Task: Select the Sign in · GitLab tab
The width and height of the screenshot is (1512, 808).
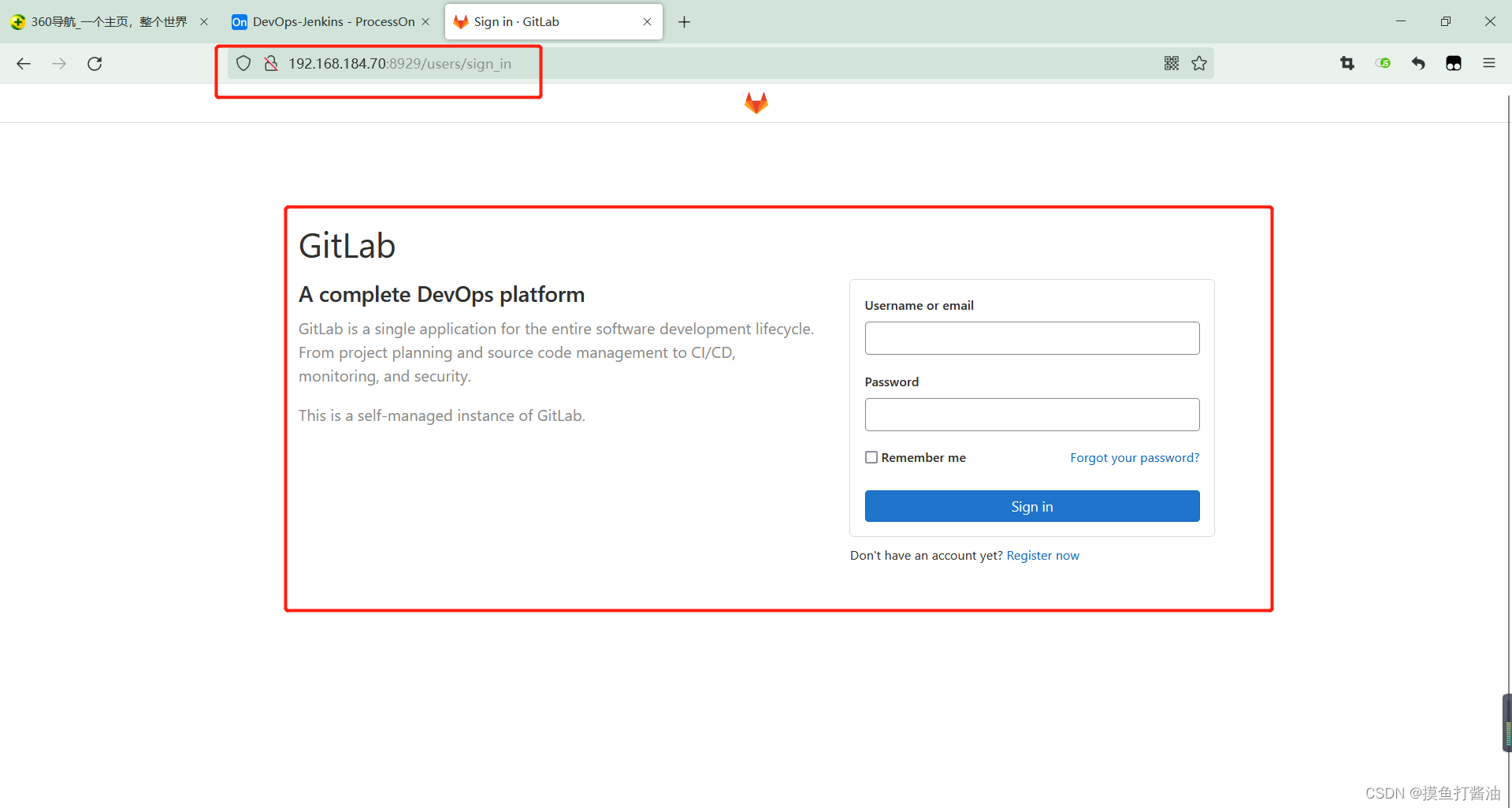Action: coord(554,22)
